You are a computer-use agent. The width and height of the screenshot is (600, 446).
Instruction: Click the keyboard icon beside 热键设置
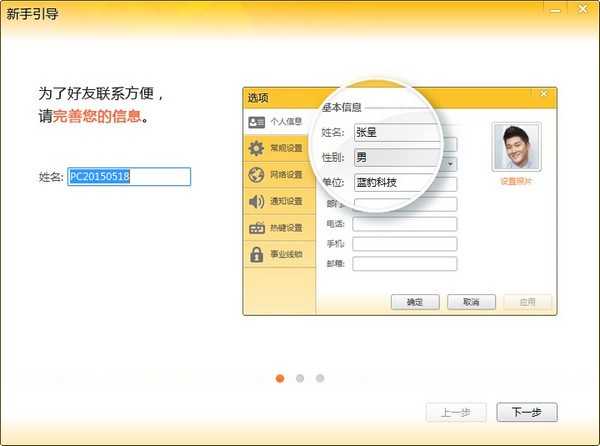(257, 228)
